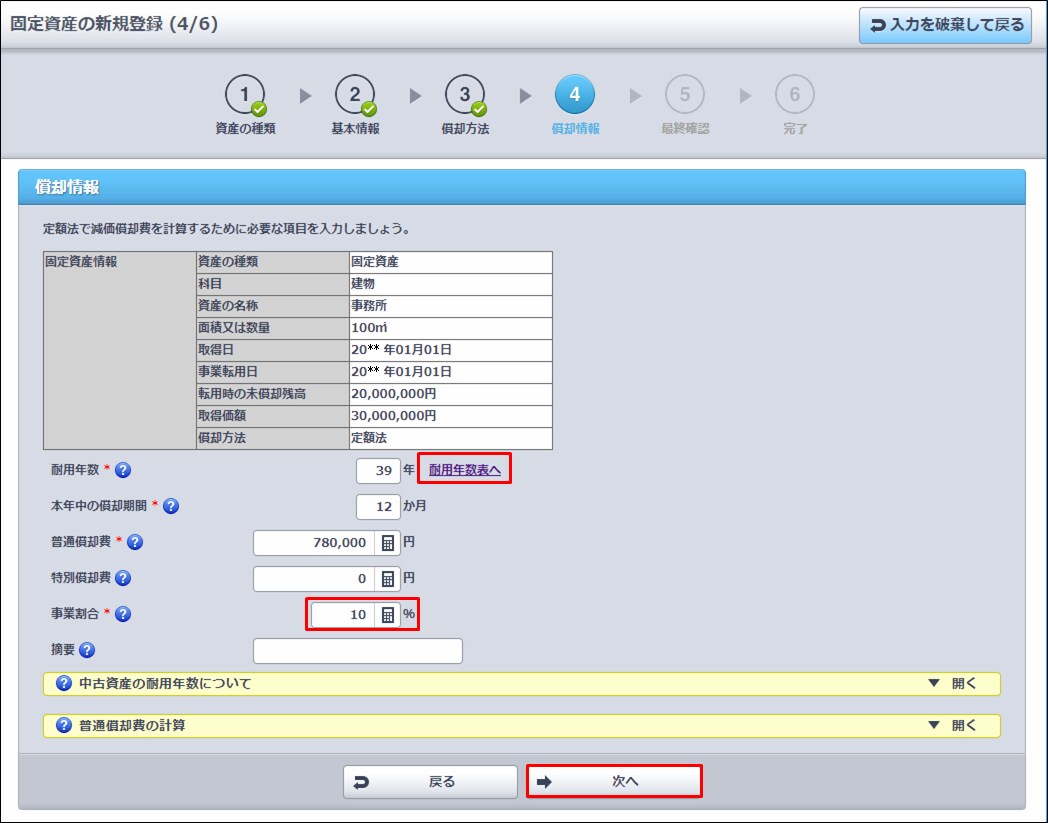Select table value 20,000,000円
The height and width of the screenshot is (823, 1048).
point(450,394)
